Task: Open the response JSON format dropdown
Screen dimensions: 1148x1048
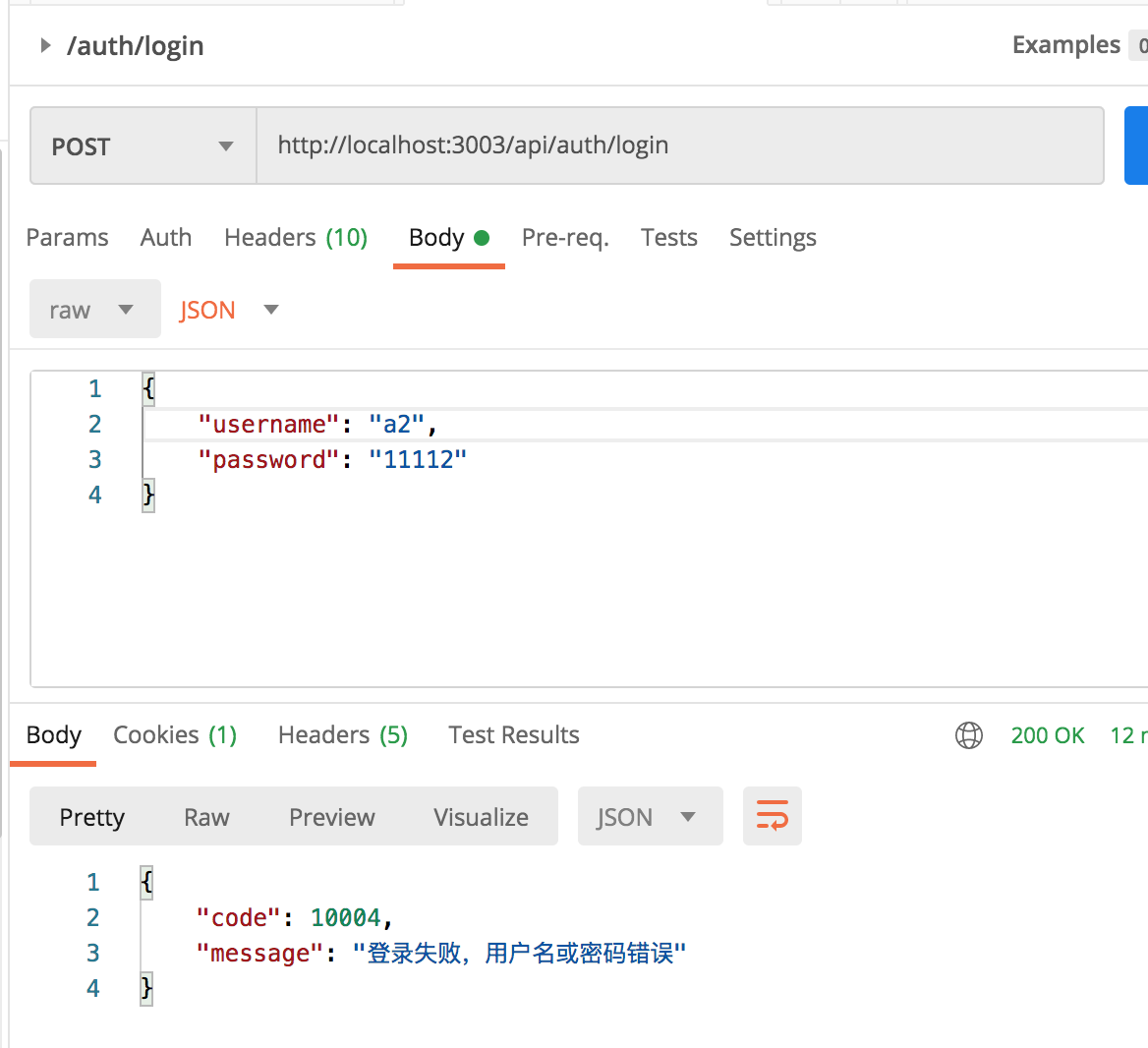Action: click(x=649, y=817)
